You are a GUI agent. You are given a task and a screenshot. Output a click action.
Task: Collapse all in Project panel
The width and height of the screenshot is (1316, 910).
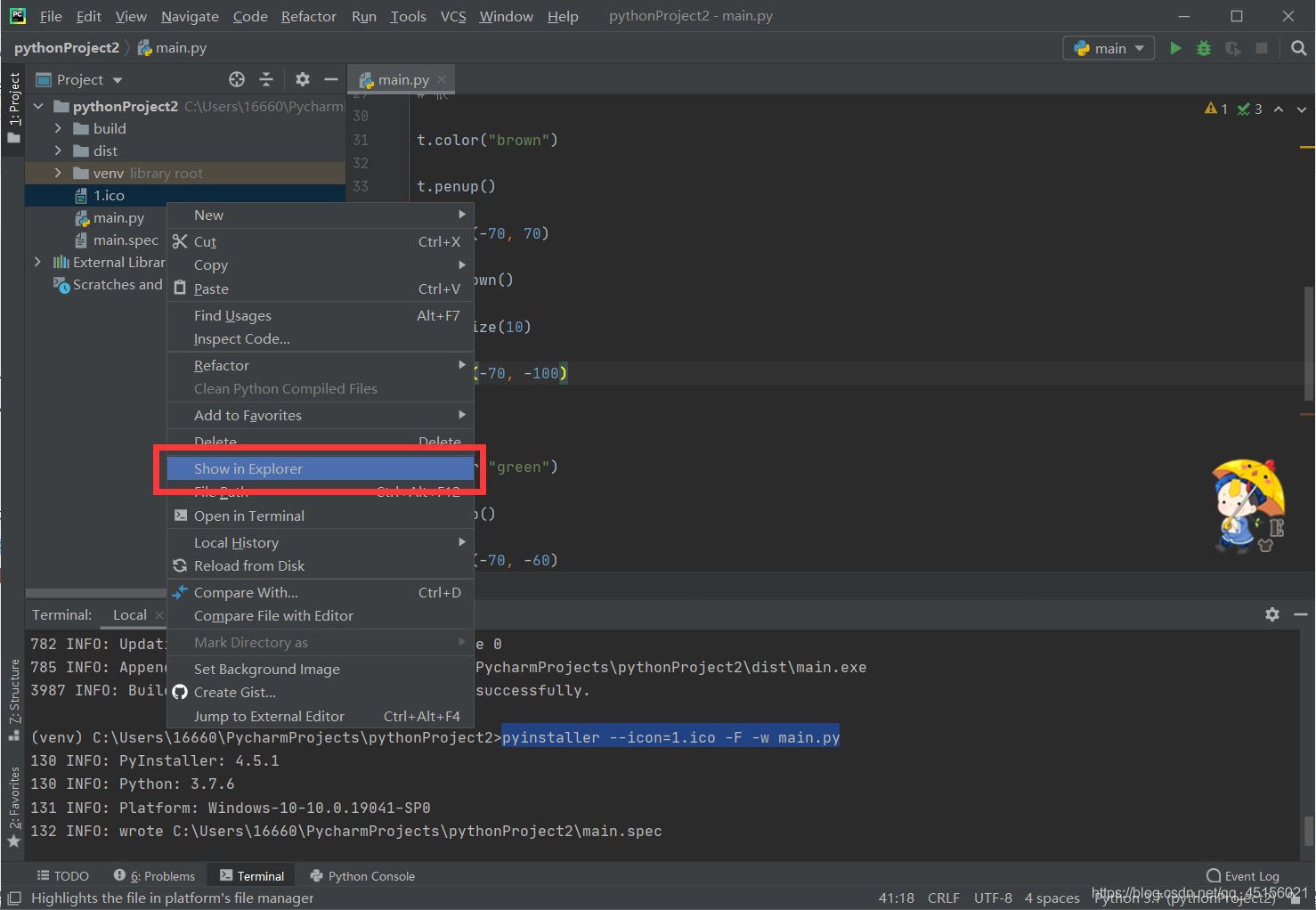266,79
